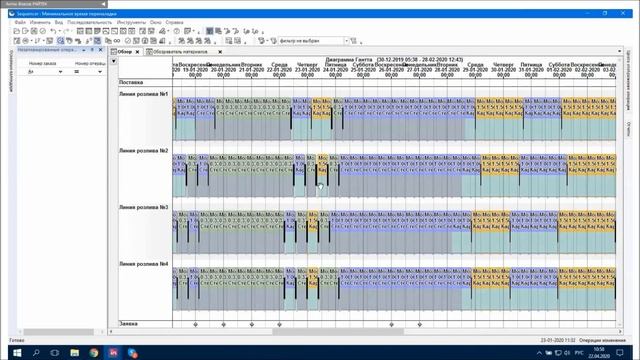
Task: Click the left panel's horizontal scrollbar
Action: pyautogui.click(x=59, y=332)
